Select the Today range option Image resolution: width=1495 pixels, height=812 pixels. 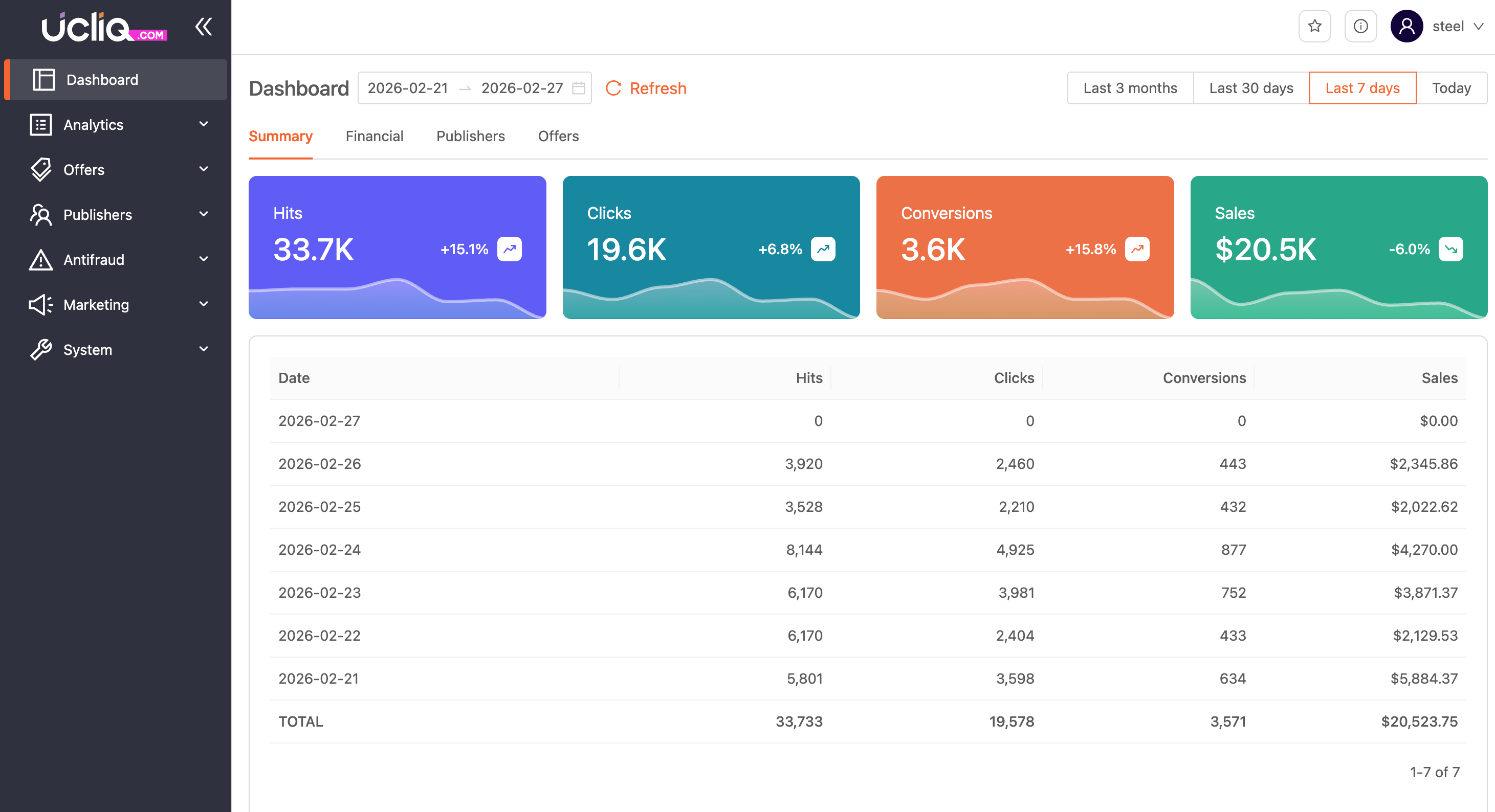tap(1451, 88)
